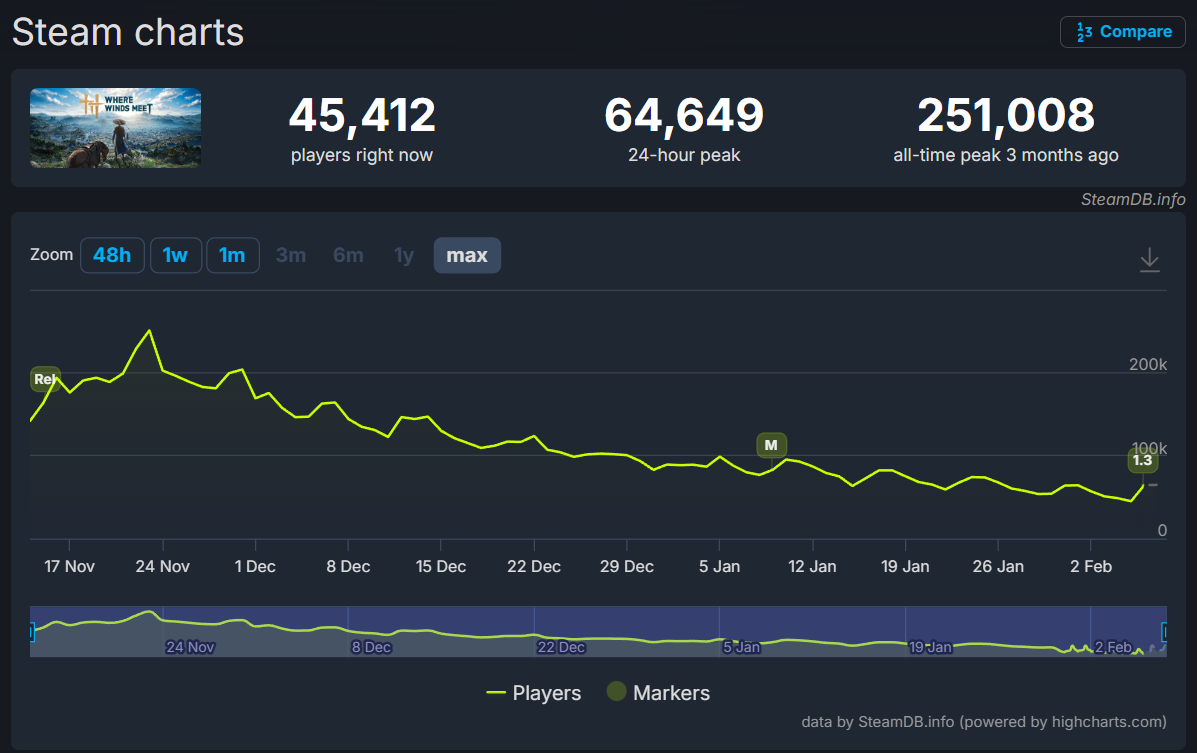This screenshot has height=753, width=1197.
Task: Click the Rel release marker on chart
Action: [45, 379]
